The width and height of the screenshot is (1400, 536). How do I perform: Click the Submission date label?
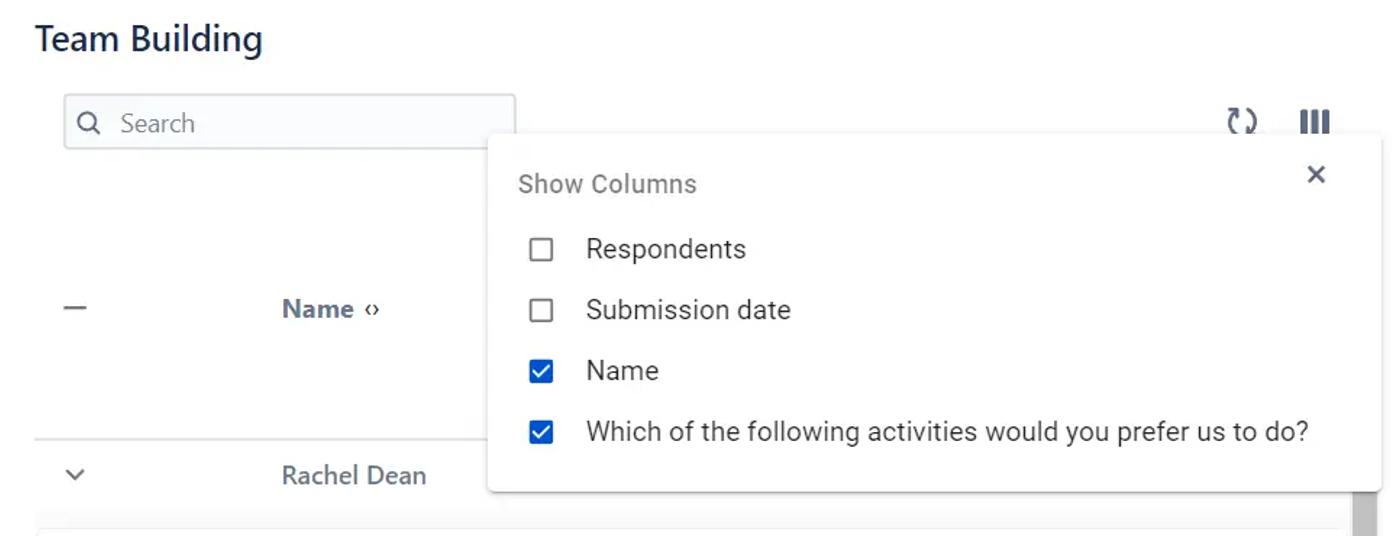688,310
